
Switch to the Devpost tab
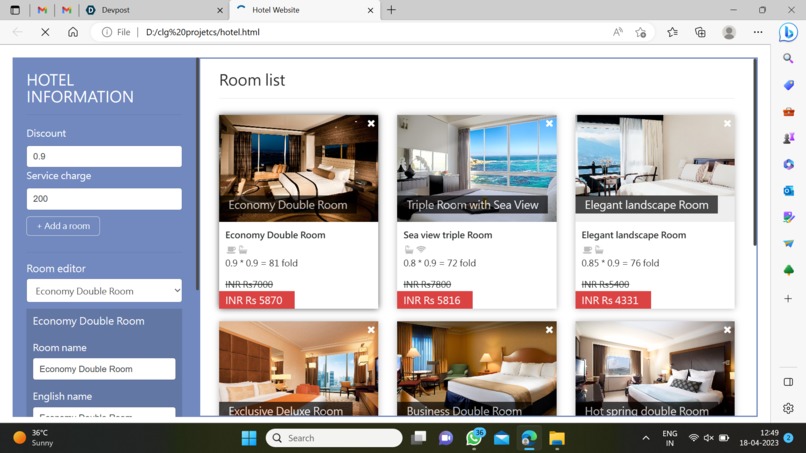(x=154, y=10)
